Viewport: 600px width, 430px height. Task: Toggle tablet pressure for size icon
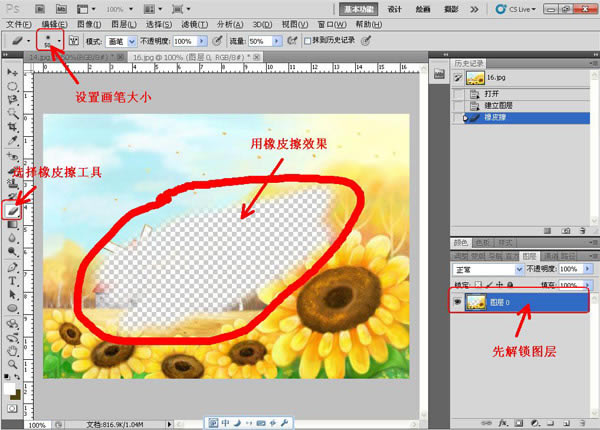[x=366, y=41]
